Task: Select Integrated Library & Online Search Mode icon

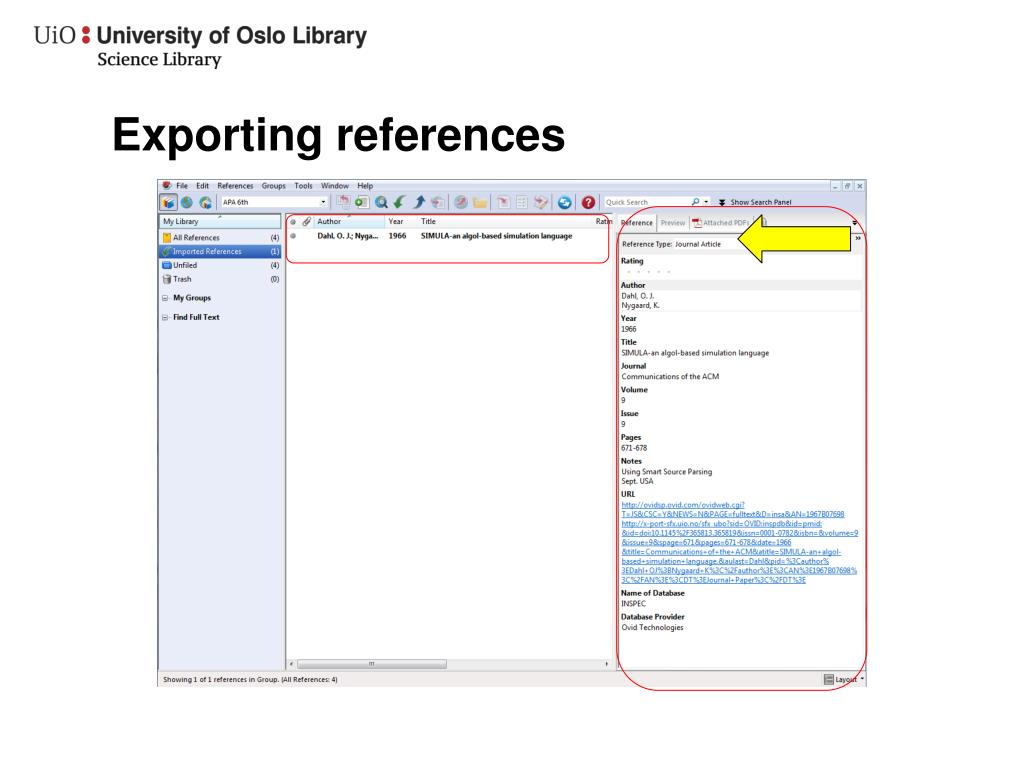Action: point(206,202)
